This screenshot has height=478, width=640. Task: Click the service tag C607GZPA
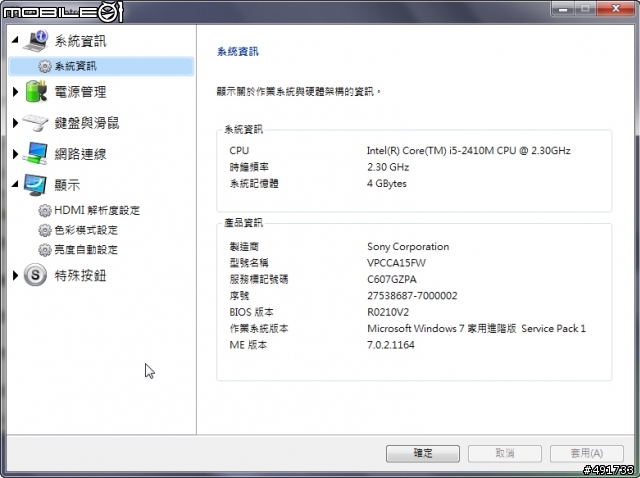[x=391, y=279]
